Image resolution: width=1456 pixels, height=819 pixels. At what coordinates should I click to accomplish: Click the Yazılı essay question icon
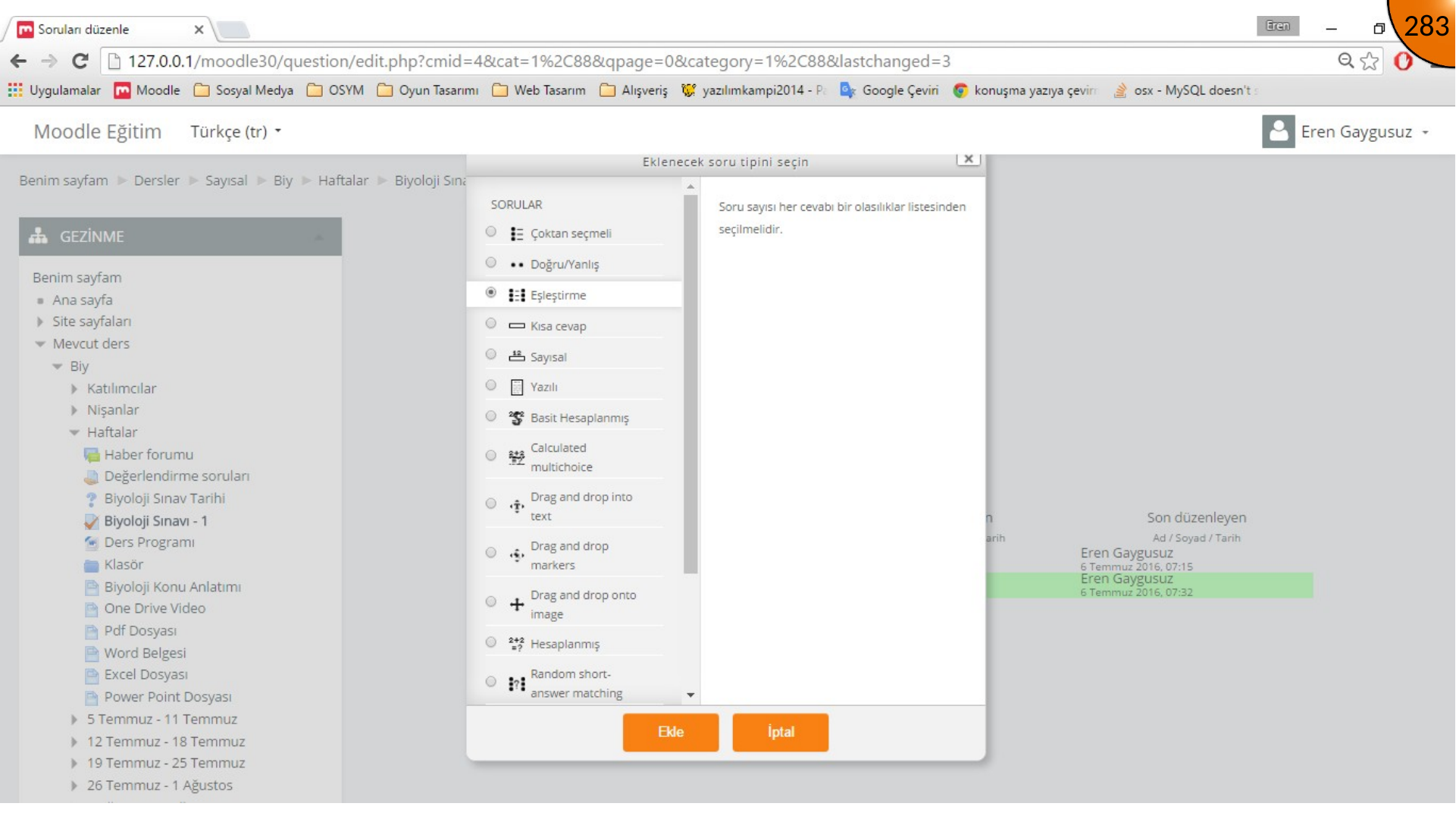pyautogui.click(x=516, y=388)
